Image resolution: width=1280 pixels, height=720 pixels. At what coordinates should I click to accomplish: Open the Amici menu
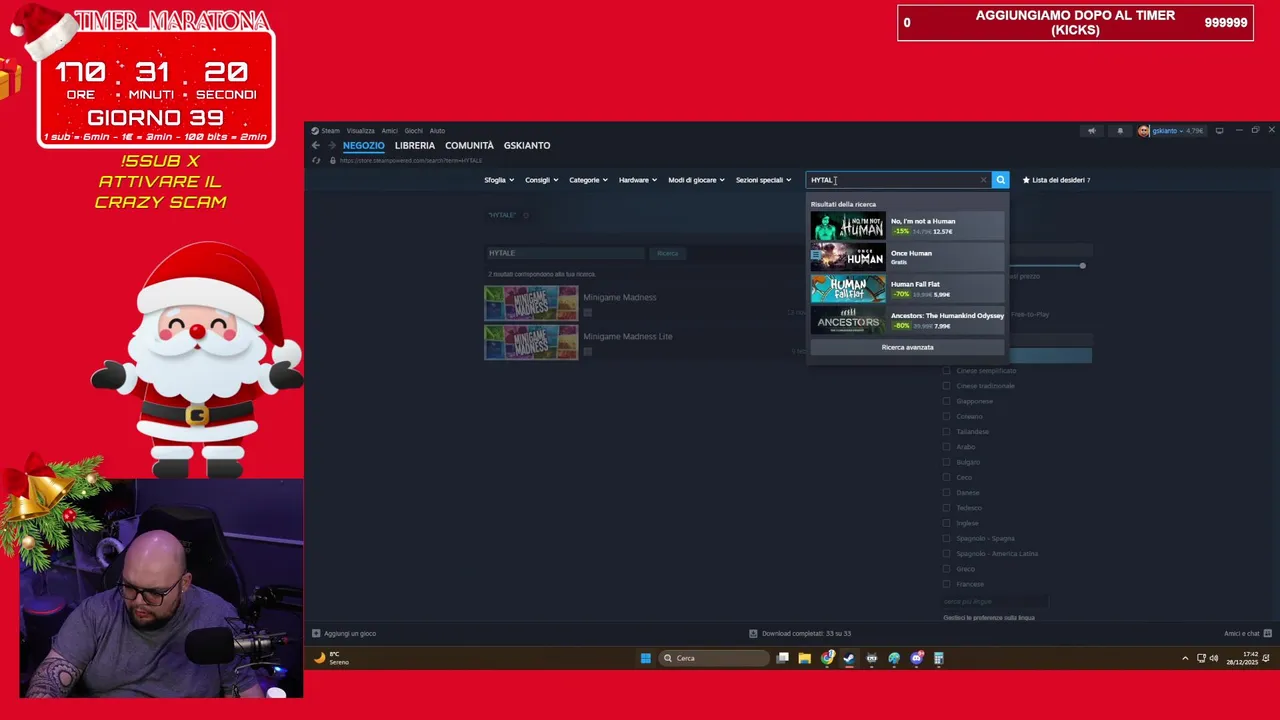389,131
